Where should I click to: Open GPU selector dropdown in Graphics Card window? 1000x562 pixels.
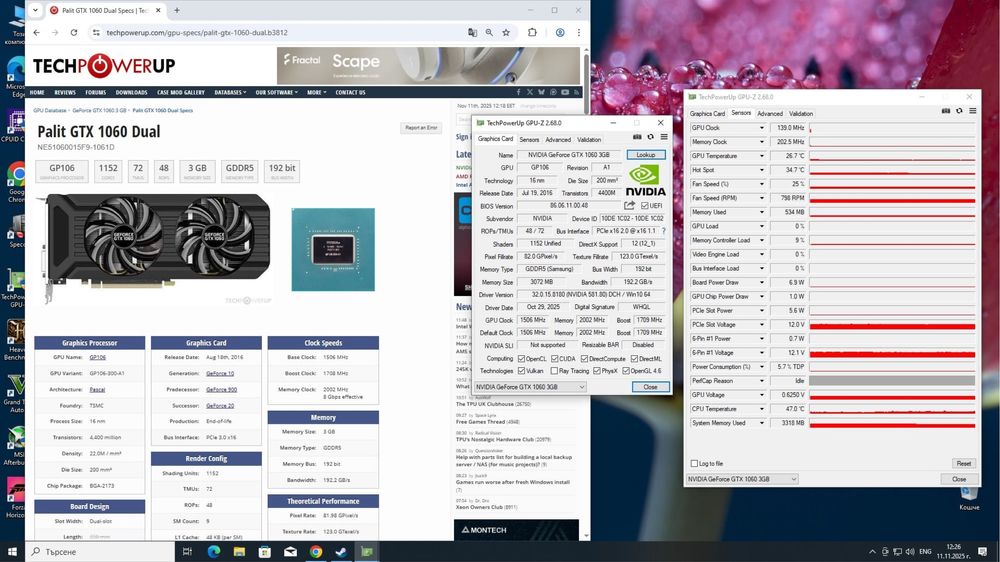coord(530,387)
